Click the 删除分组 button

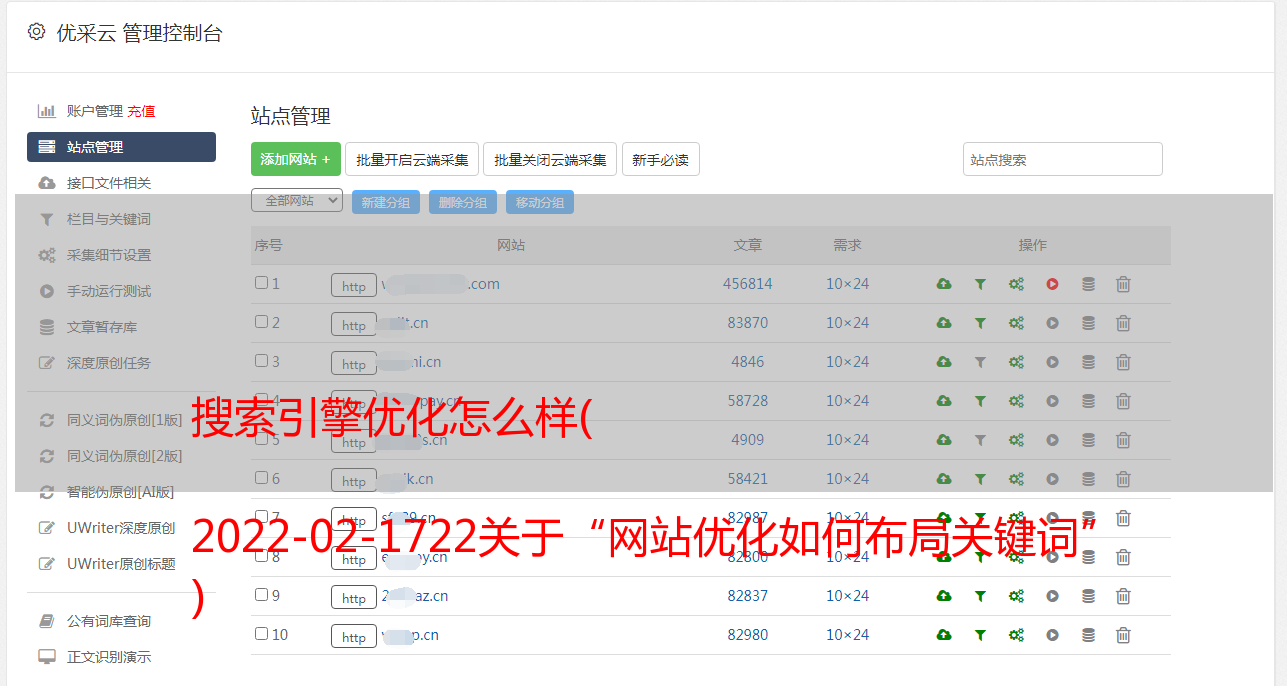(463, 202)
